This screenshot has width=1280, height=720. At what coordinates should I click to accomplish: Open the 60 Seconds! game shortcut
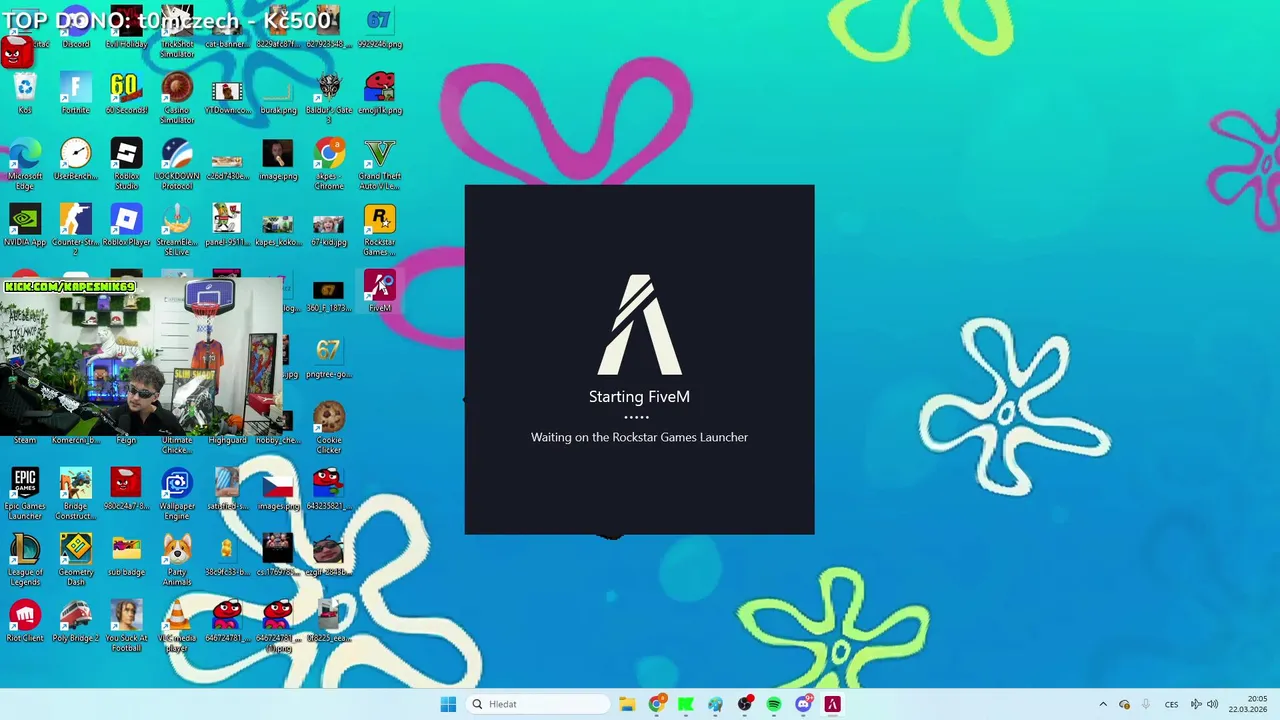coord(126,94)
